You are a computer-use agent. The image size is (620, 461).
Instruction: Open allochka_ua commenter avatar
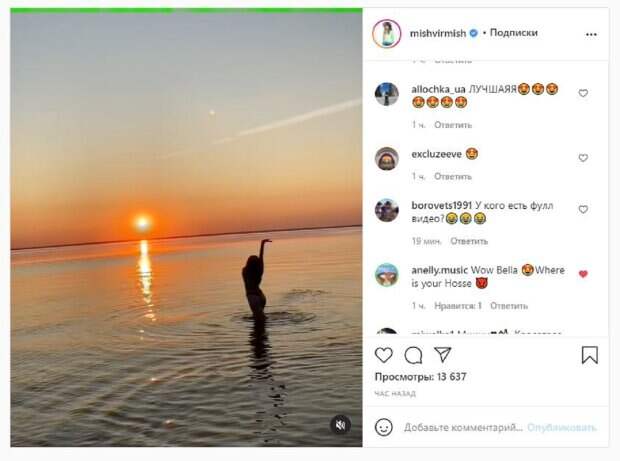pos(386,94)
